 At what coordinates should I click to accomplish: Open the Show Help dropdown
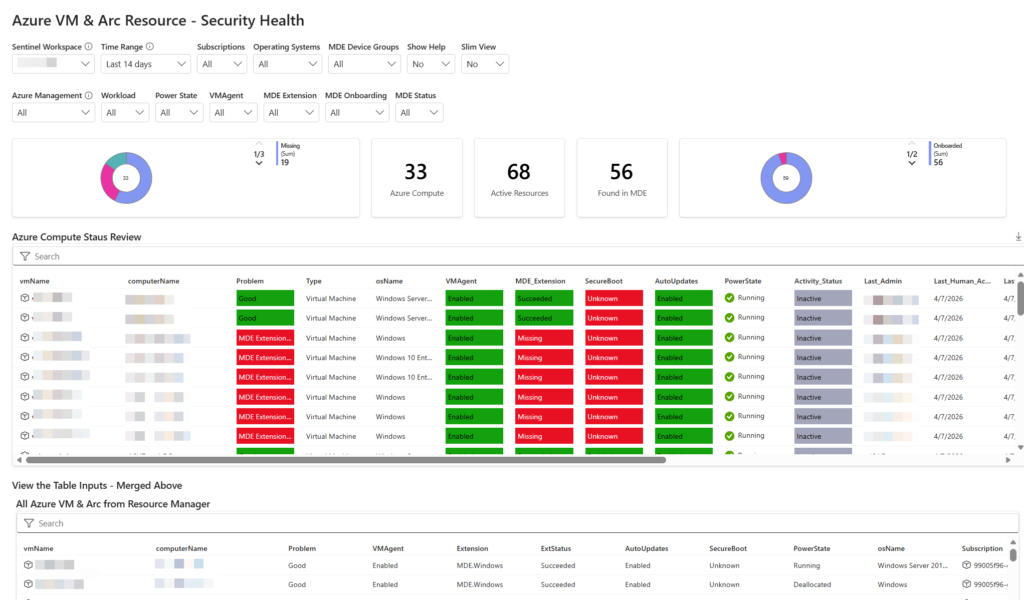click(430, 64)
